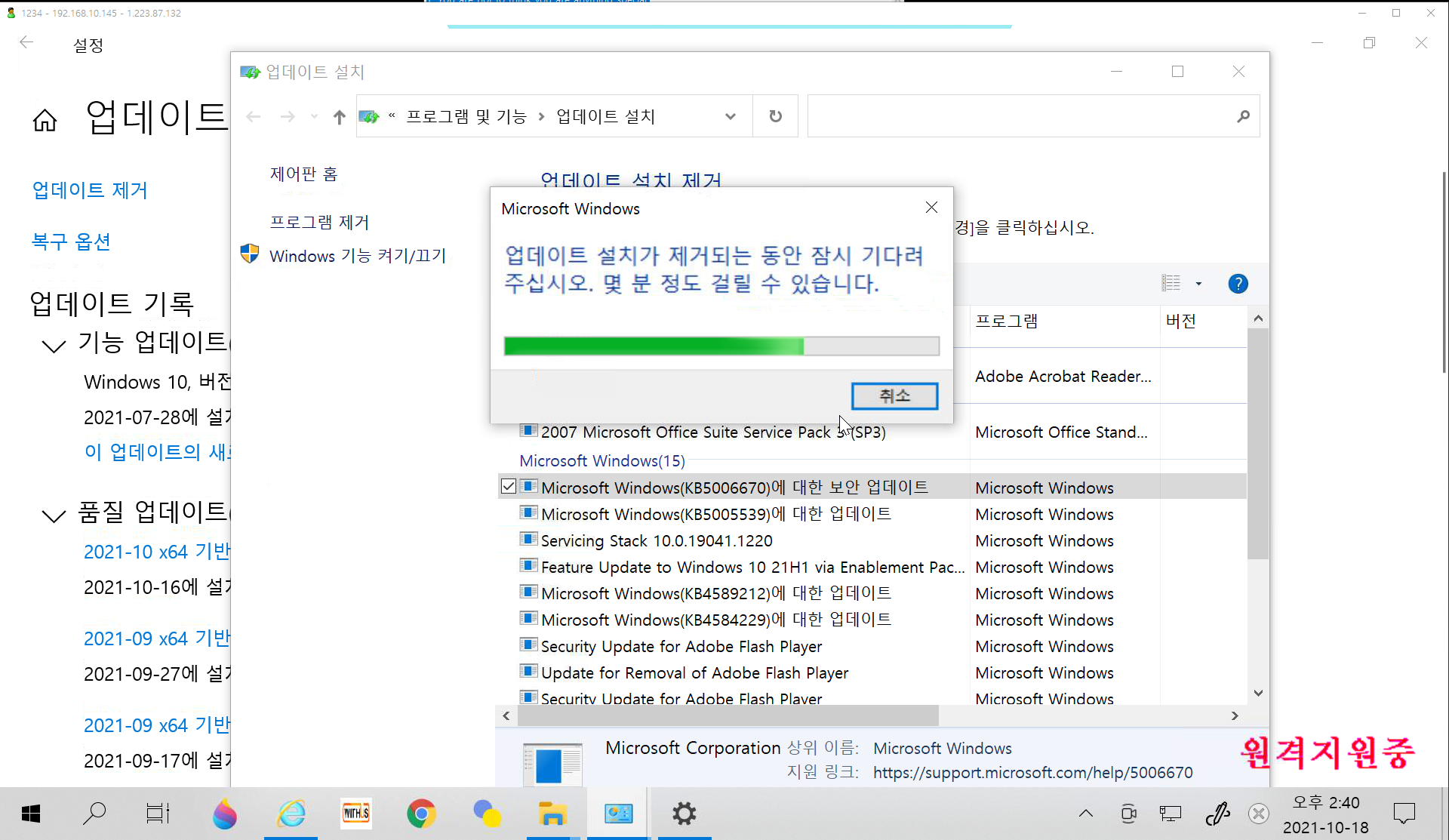The image size is (1449, 840).
Task: Open Windows 기능 켜기/끄기 link
Action: coord(358,256)
